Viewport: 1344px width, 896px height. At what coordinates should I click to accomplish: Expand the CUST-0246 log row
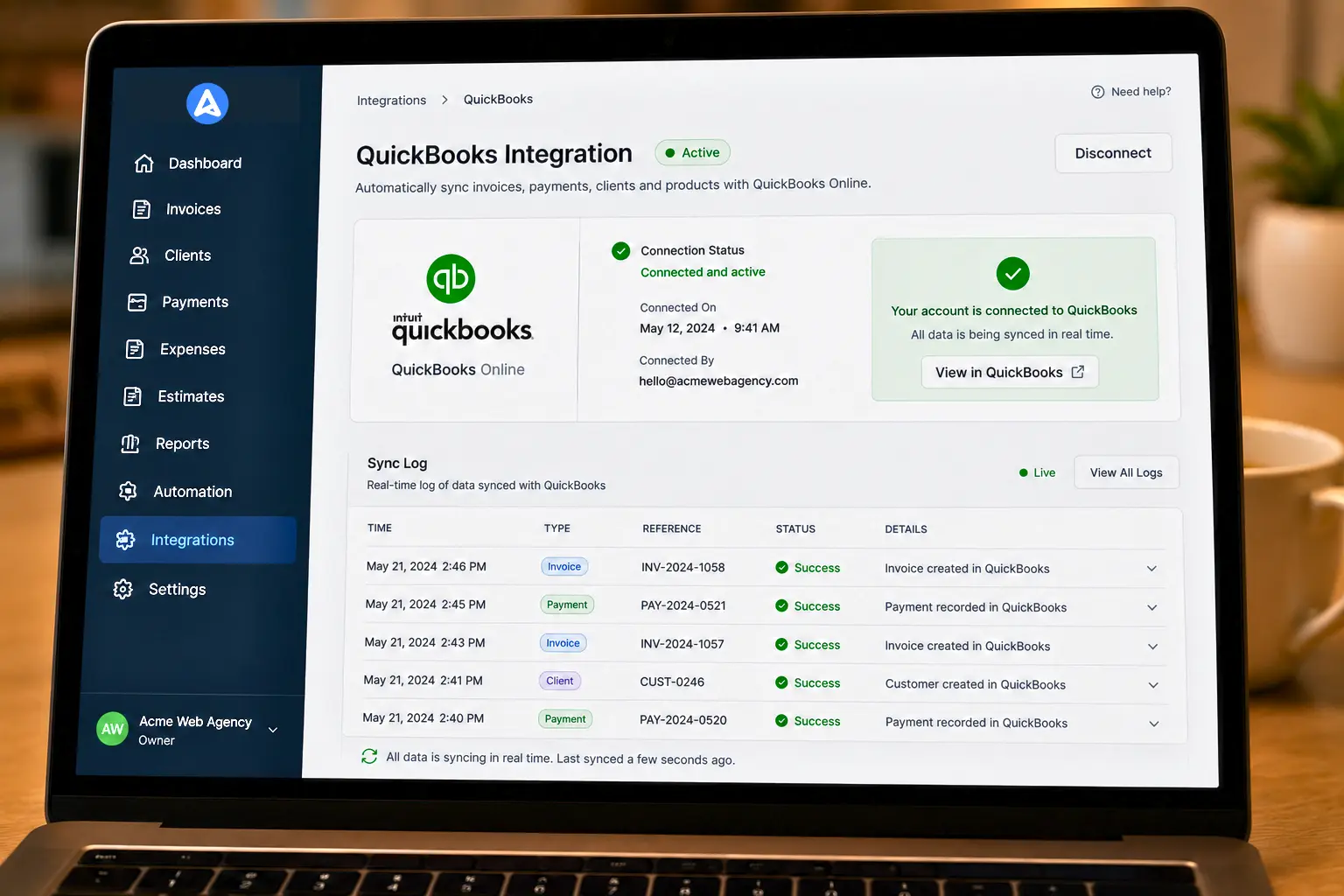pos(1153,685)
